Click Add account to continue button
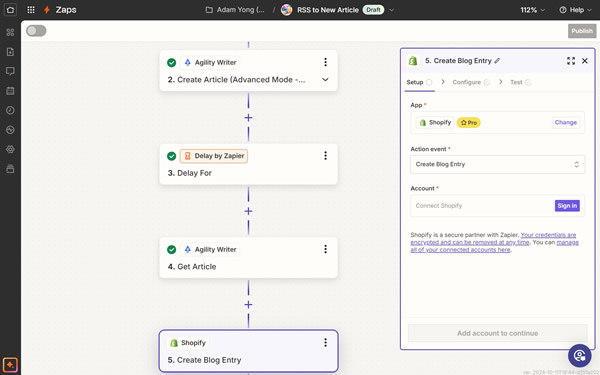 pos(497,333)
